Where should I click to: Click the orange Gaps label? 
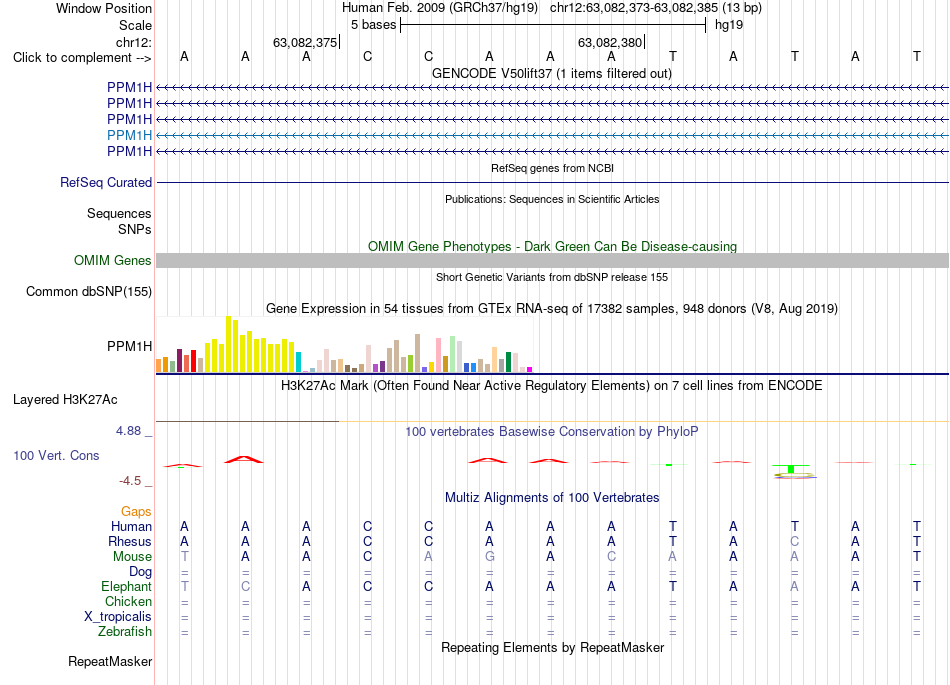[x=136, y=512]
